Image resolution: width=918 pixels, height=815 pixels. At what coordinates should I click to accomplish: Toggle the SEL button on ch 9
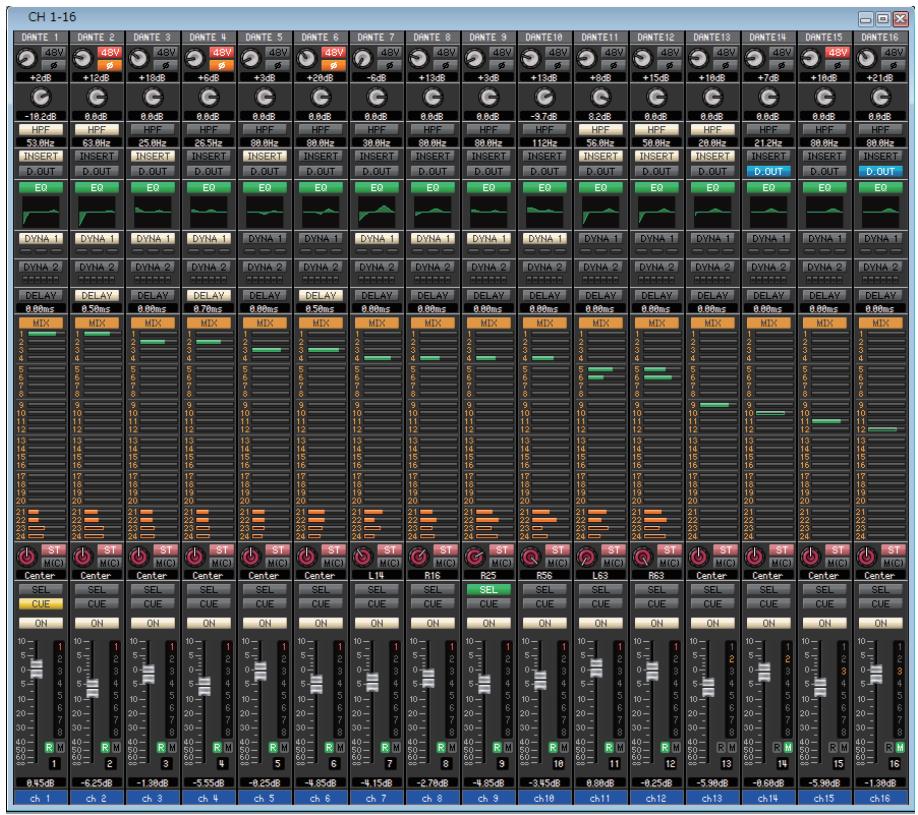[488, 590]
